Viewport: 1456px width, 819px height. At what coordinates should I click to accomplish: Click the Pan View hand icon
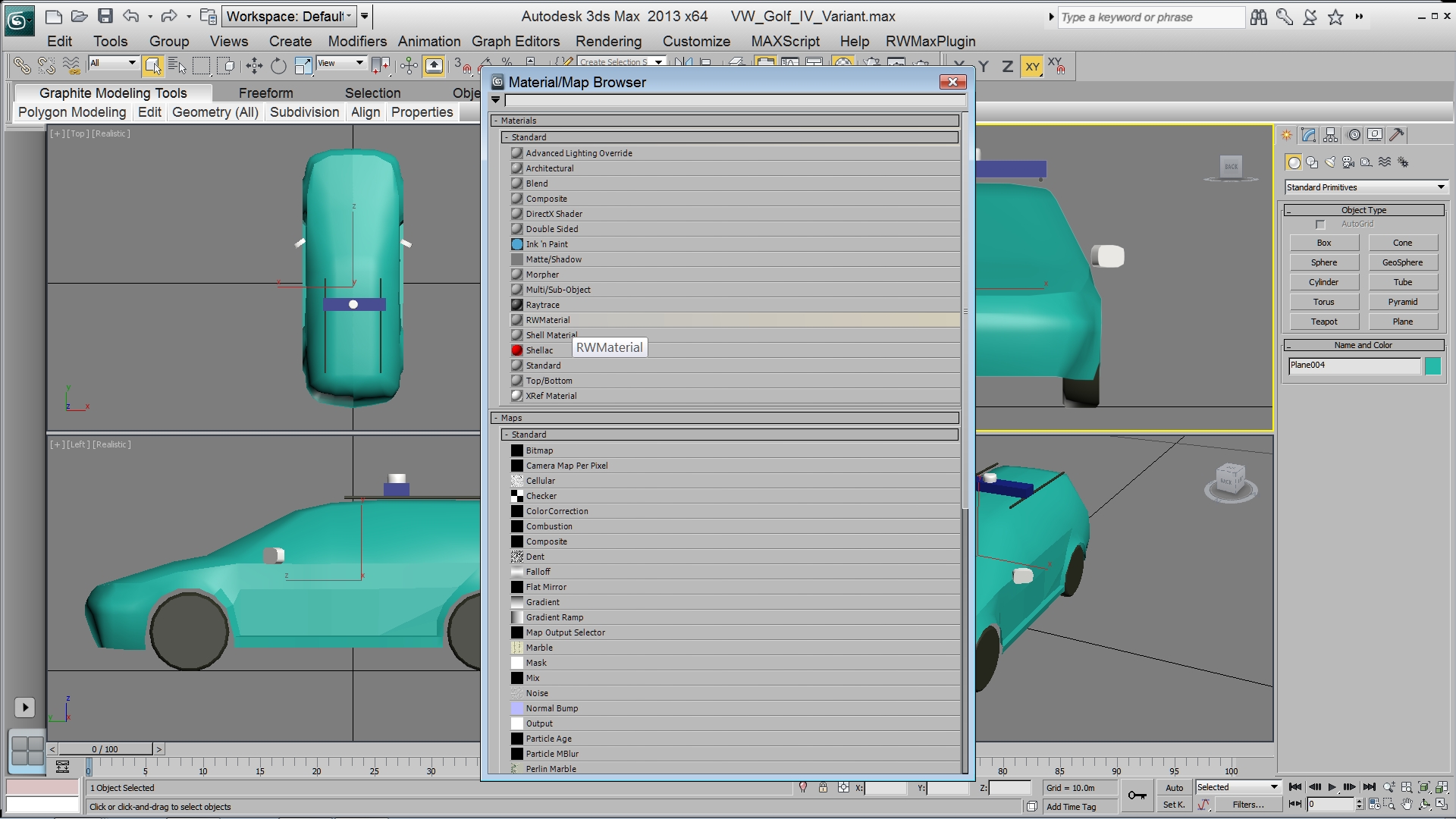coord(1407,805)
